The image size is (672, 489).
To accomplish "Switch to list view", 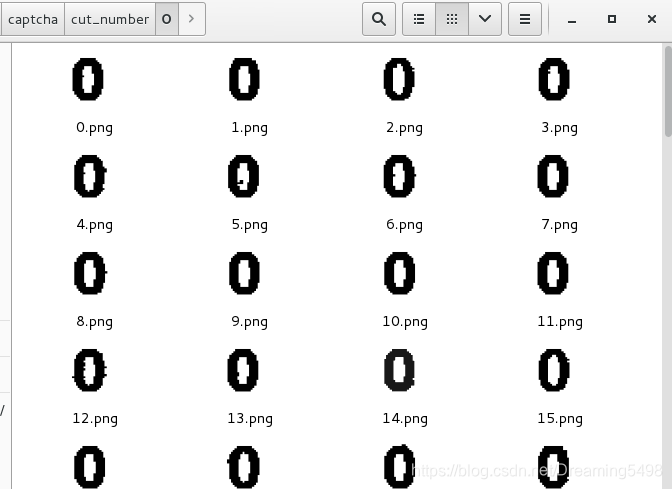I will click(419, 19).
